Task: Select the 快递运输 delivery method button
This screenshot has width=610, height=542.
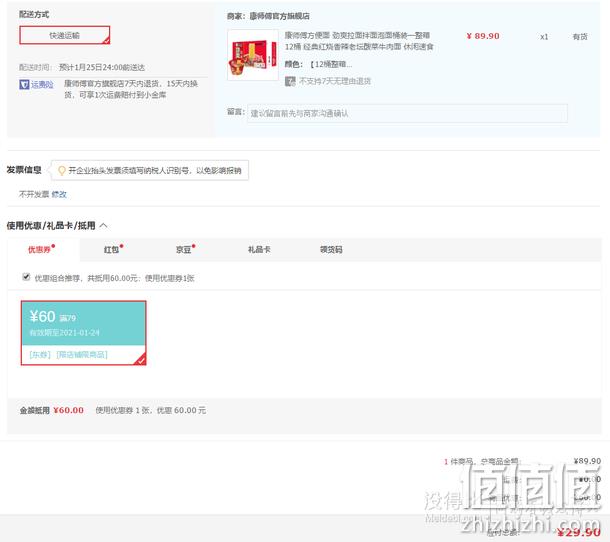Action: 65,35
